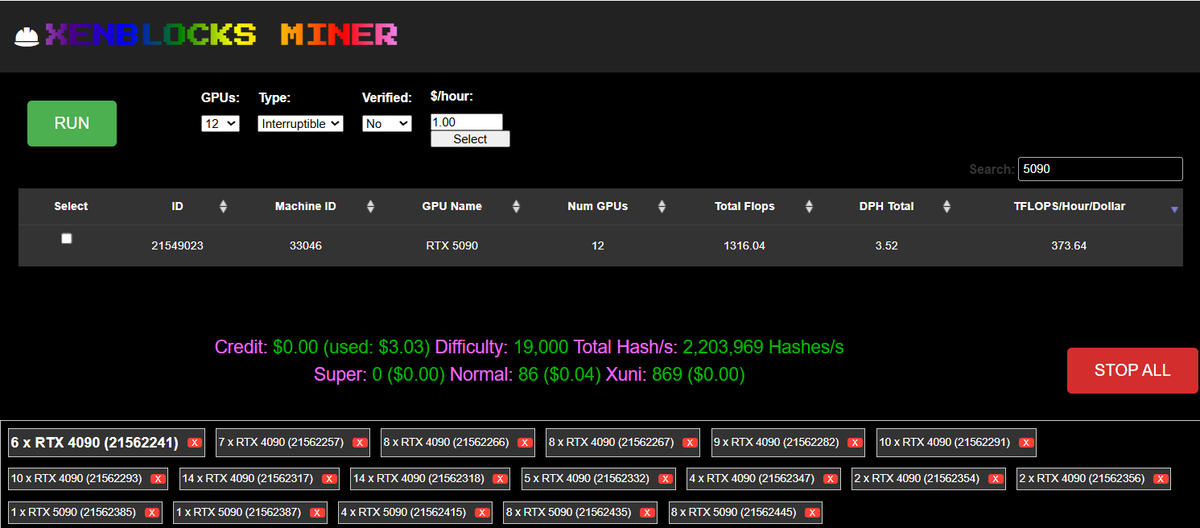The image size is (1200, 528).
Task: Toggle TFLOPS/Hour/Dollar descending sort arrow
Action: click(1174, 209)
